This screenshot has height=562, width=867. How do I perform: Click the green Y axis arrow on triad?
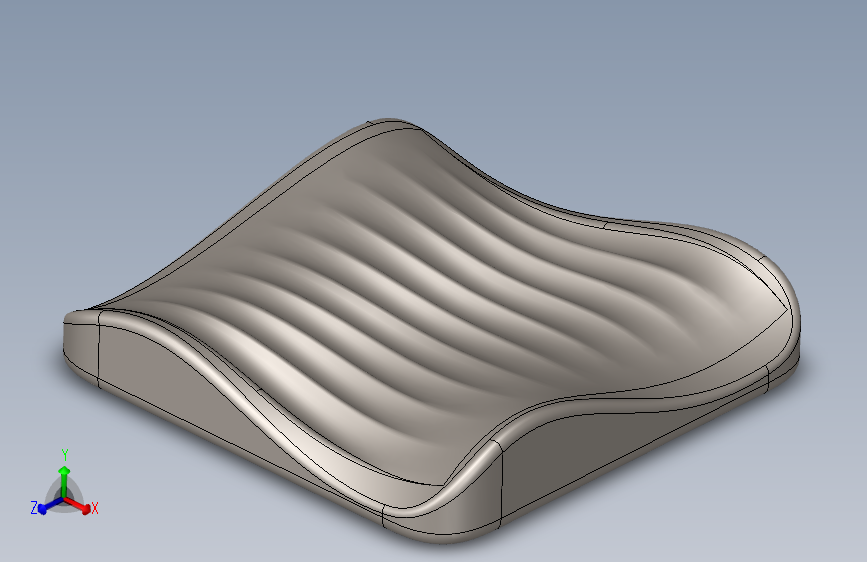point(64,480)
